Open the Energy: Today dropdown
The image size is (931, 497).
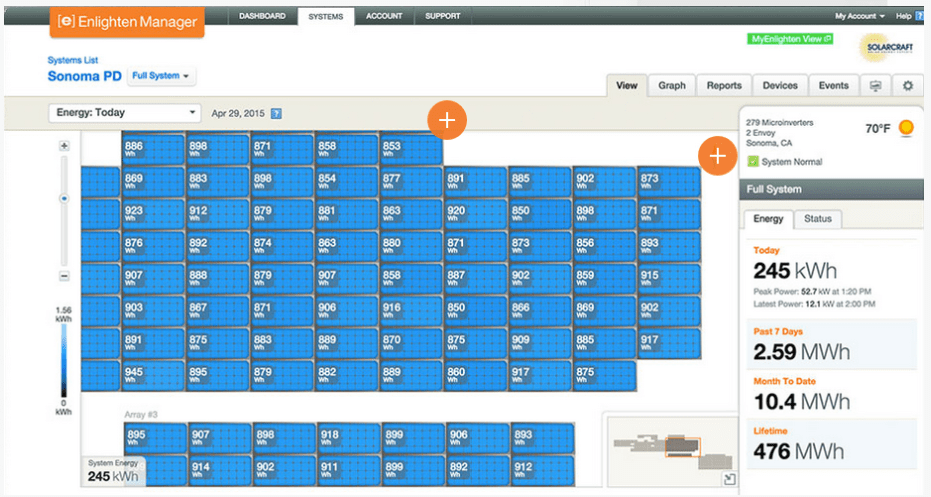124,113
